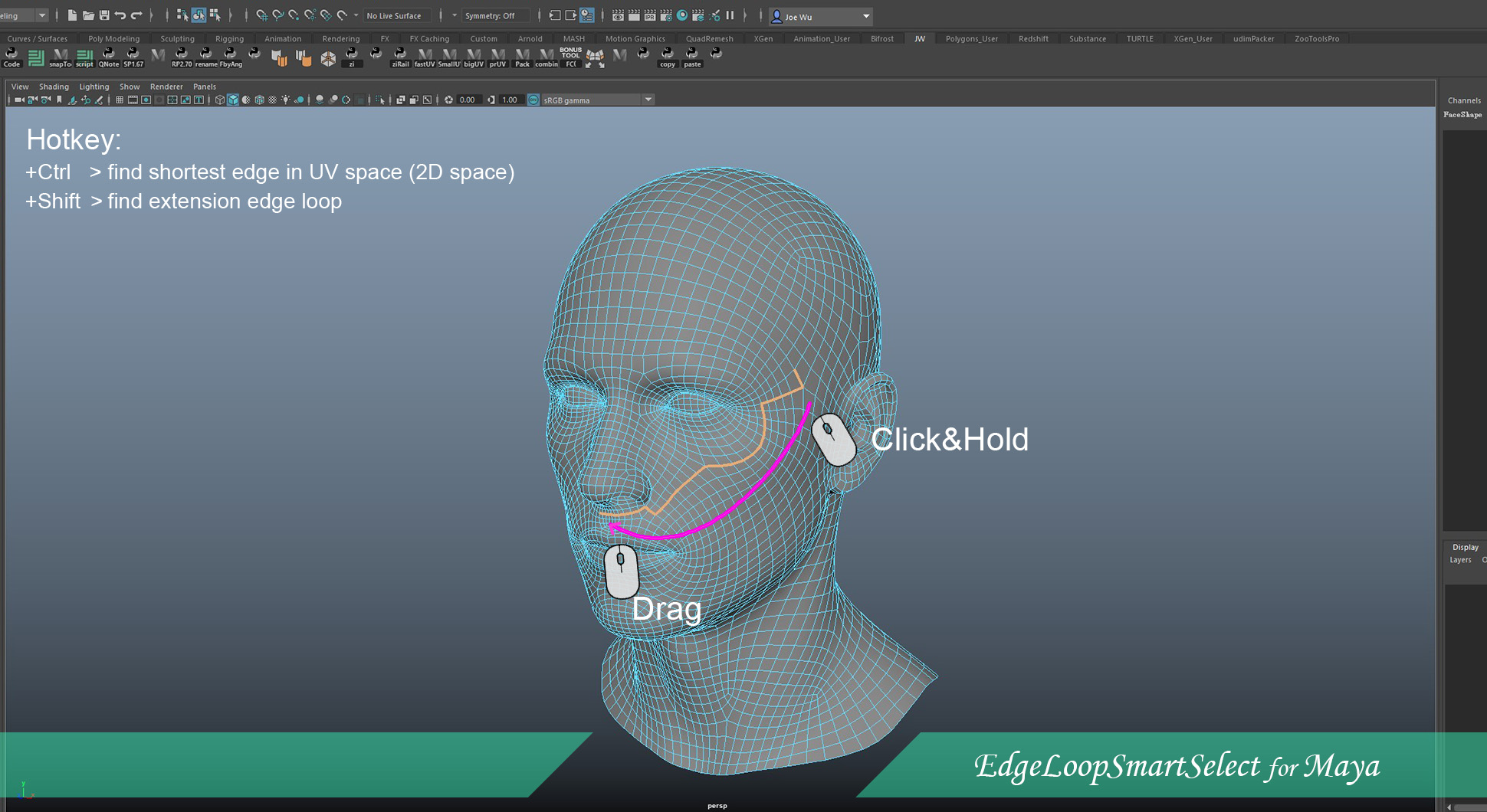The image size is (1487, 812).
Task: Click the No Live Surface field
Action: [396, 16]
